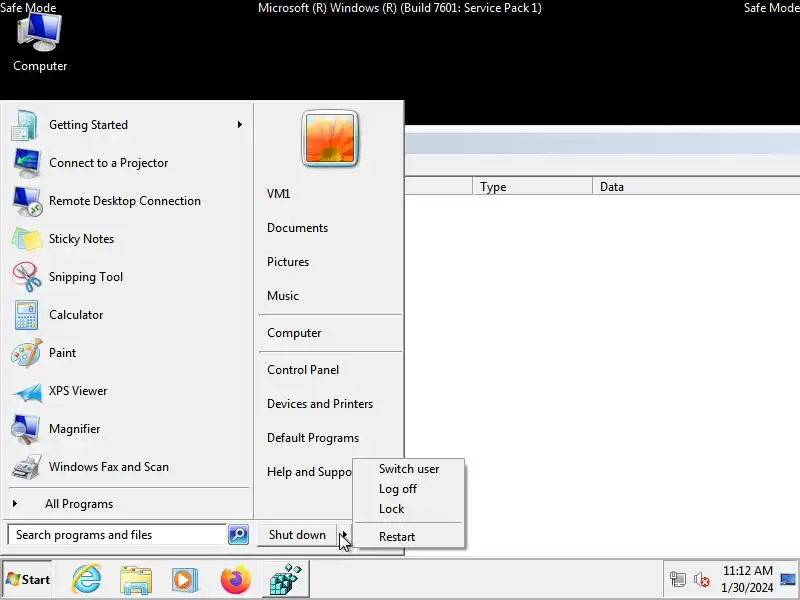Launch Remote Desktop Connection text label
Image resolution: width=800 pixels, height=600 pixels.
point(125,201)
